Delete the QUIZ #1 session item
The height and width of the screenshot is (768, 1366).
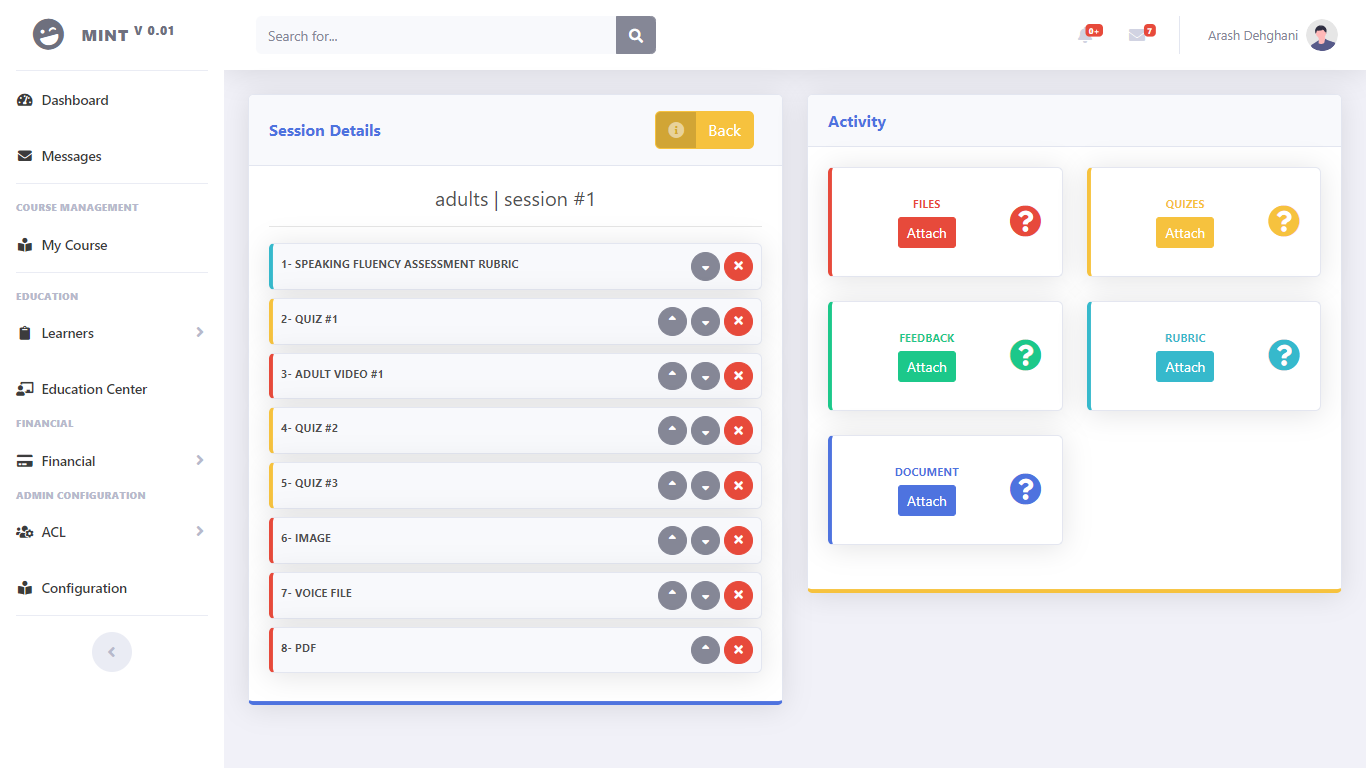pos(738,321)
